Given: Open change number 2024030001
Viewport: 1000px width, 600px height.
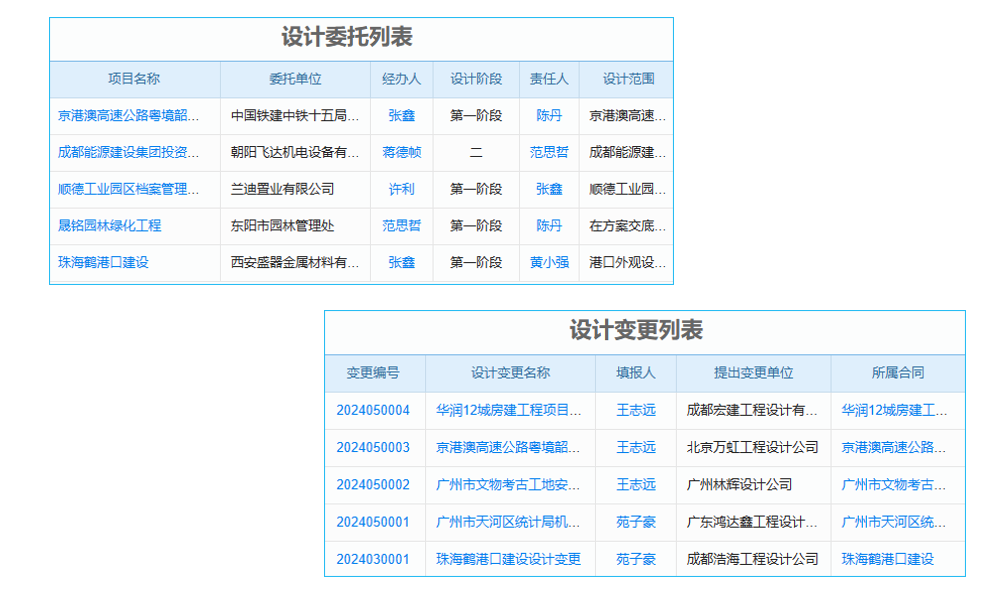Looking at the screenshot, I should pos(373,559).
